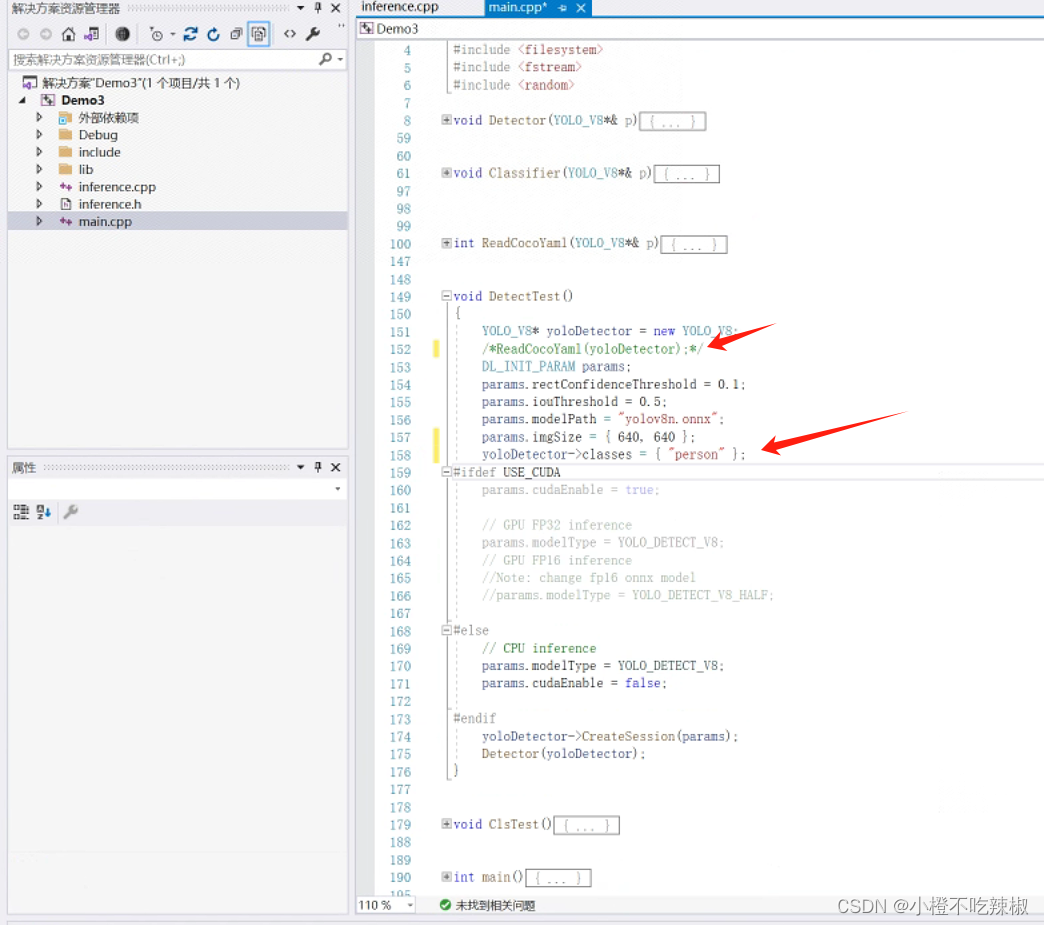The width and height of the screenshot is (1044, 925).
Task: Open the 110 % zoom dropdown
Action: point(410,905)
